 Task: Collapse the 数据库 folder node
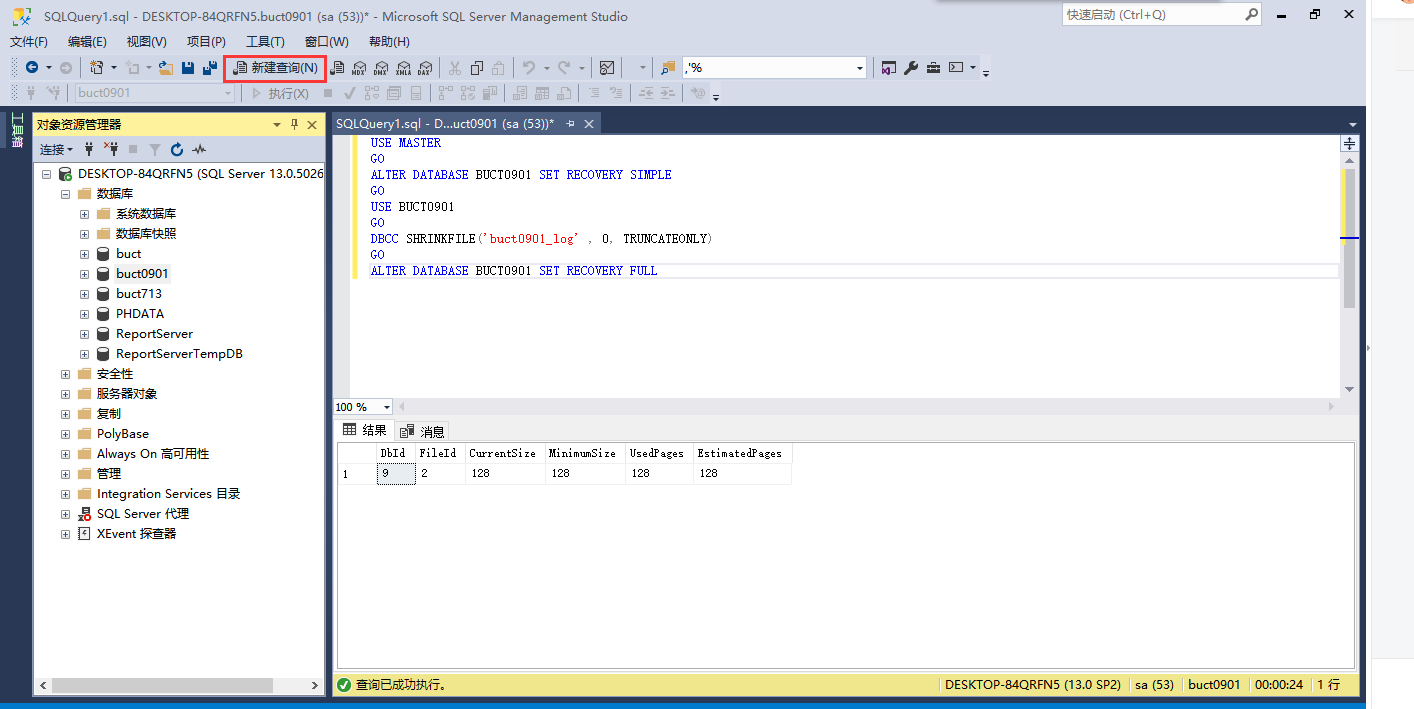pyautogui.click(x=65, y=193)
